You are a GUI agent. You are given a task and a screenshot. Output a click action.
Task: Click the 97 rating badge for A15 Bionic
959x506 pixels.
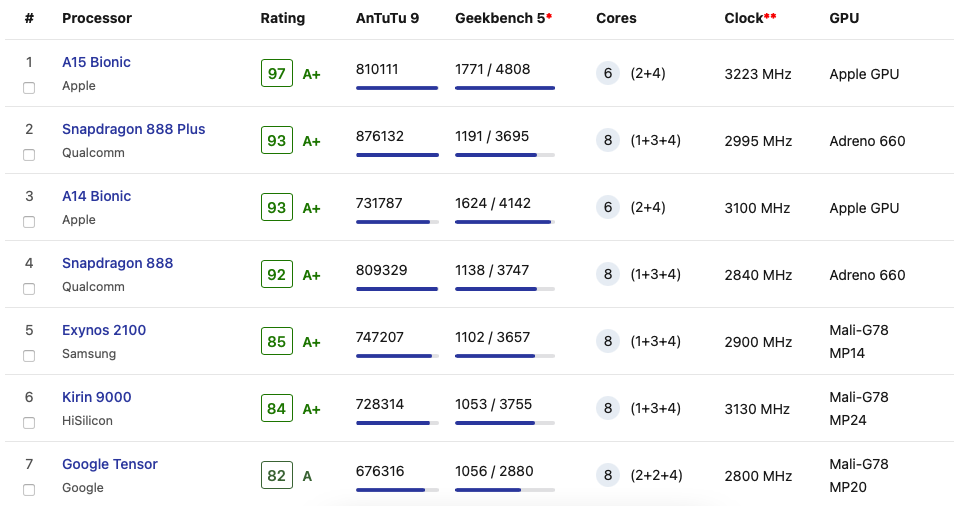pyautogui.click(x=276, y=73)
